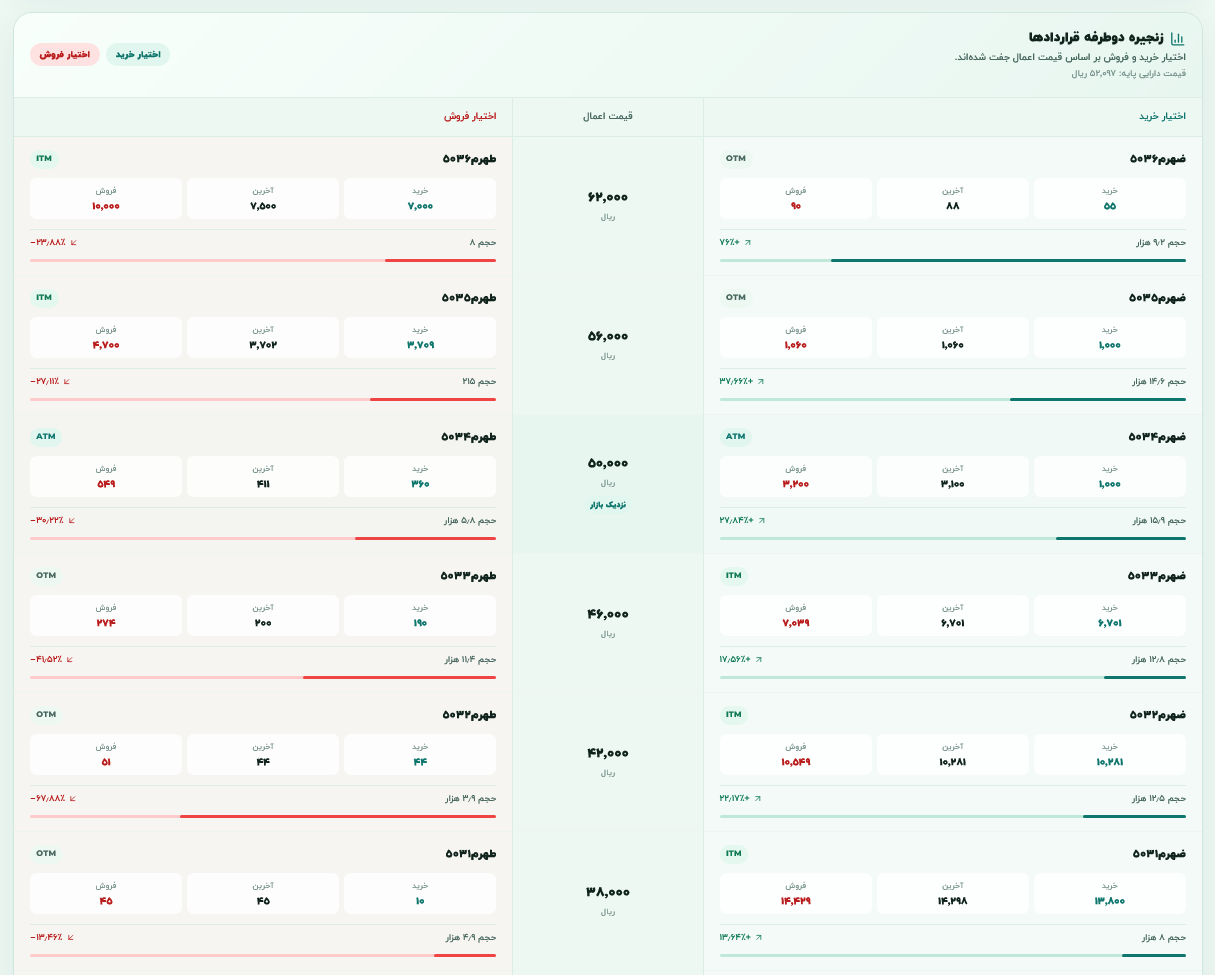Click the آخرین price cell of طهرم۵۰۳۵

point(263,337)
